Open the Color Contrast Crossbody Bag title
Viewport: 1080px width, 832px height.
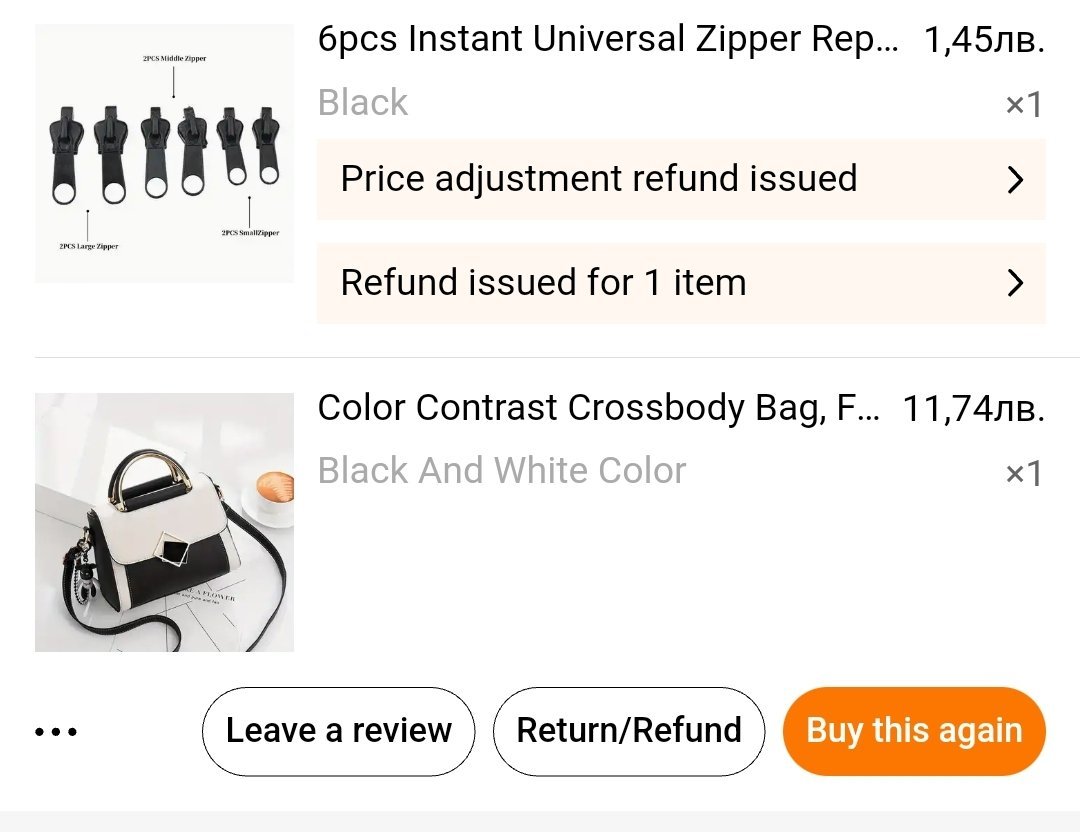pos(599,408)
